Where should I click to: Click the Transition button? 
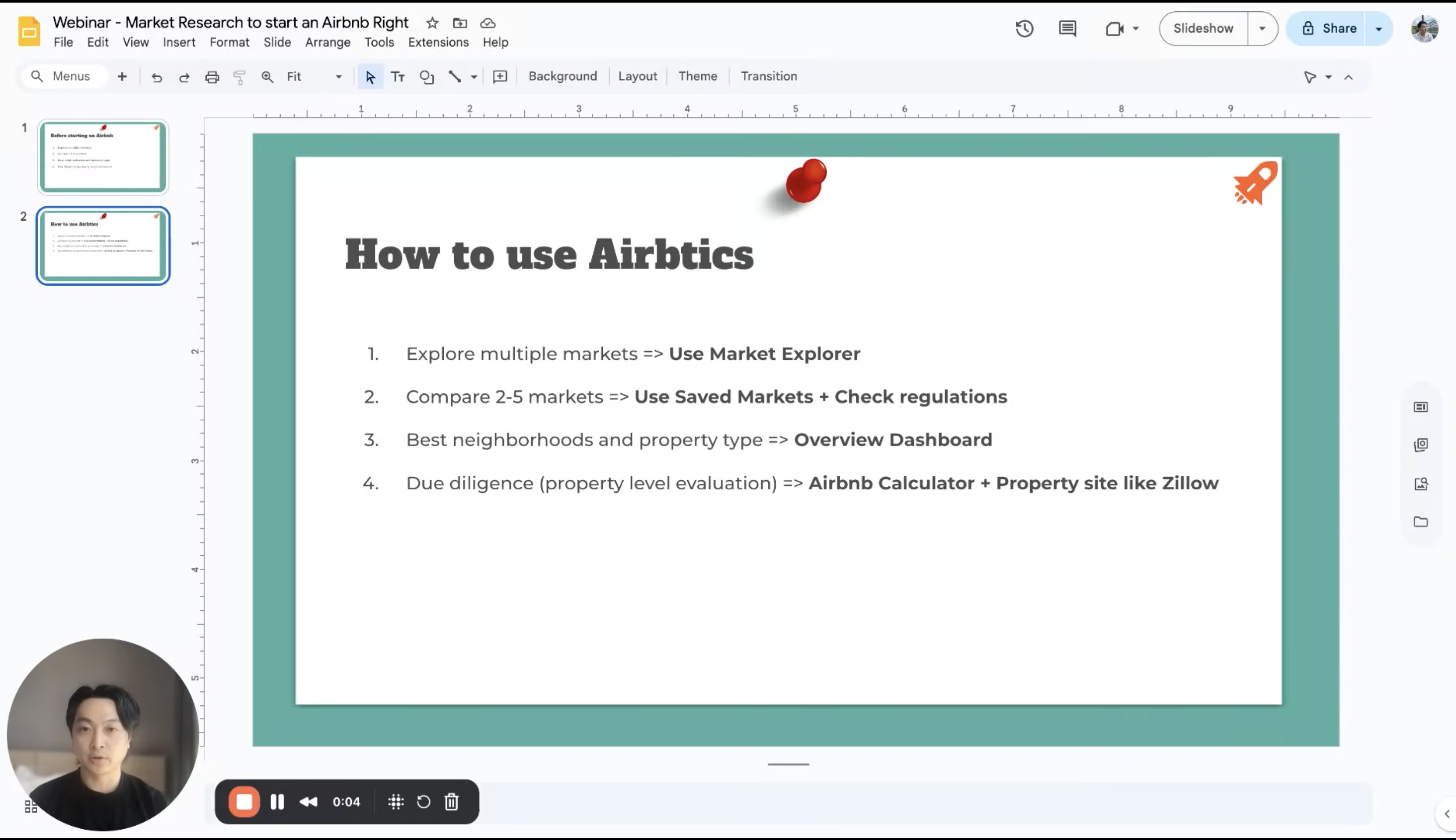(769, 76)
